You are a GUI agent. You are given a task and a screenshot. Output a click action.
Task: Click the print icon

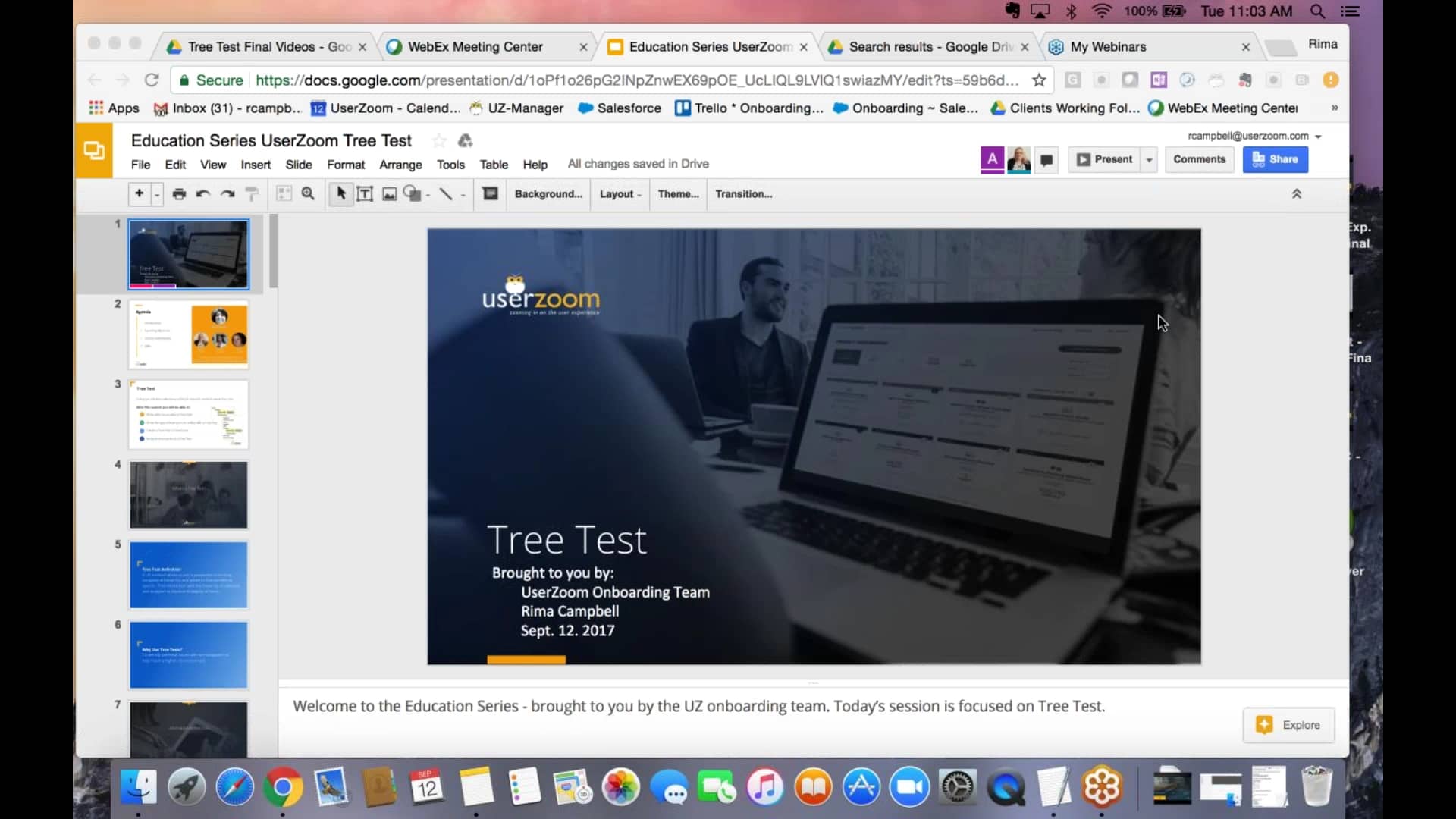179,194
